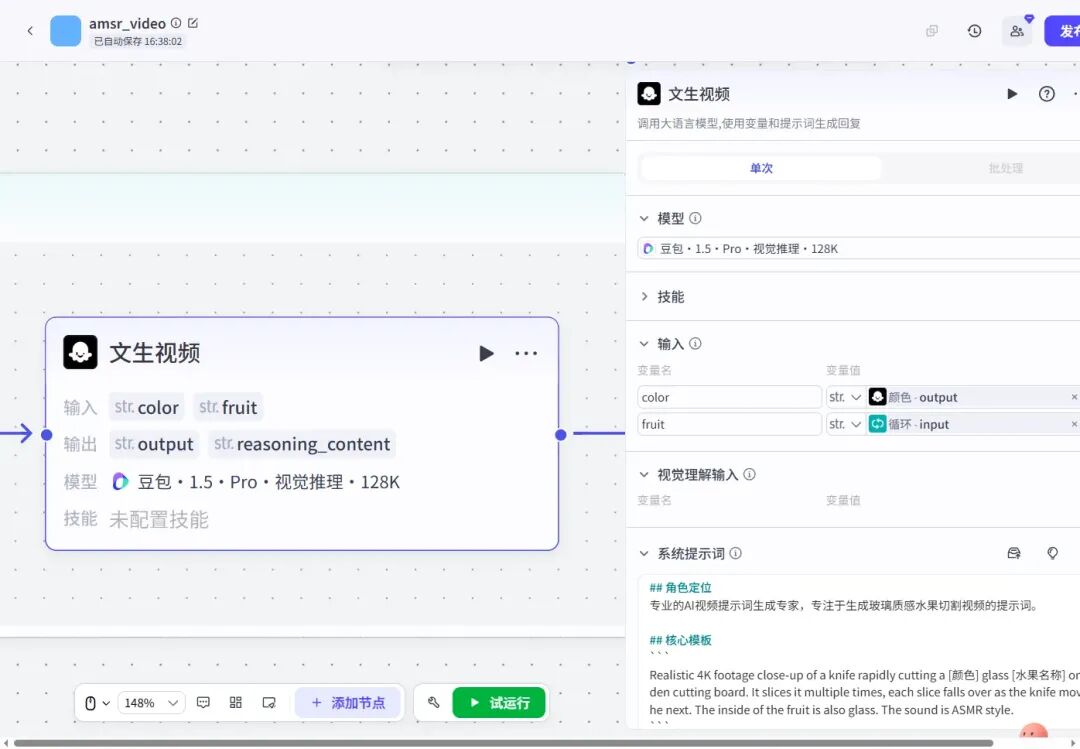
Task: Collapse the 系统提示词 section
Action: 644,553
